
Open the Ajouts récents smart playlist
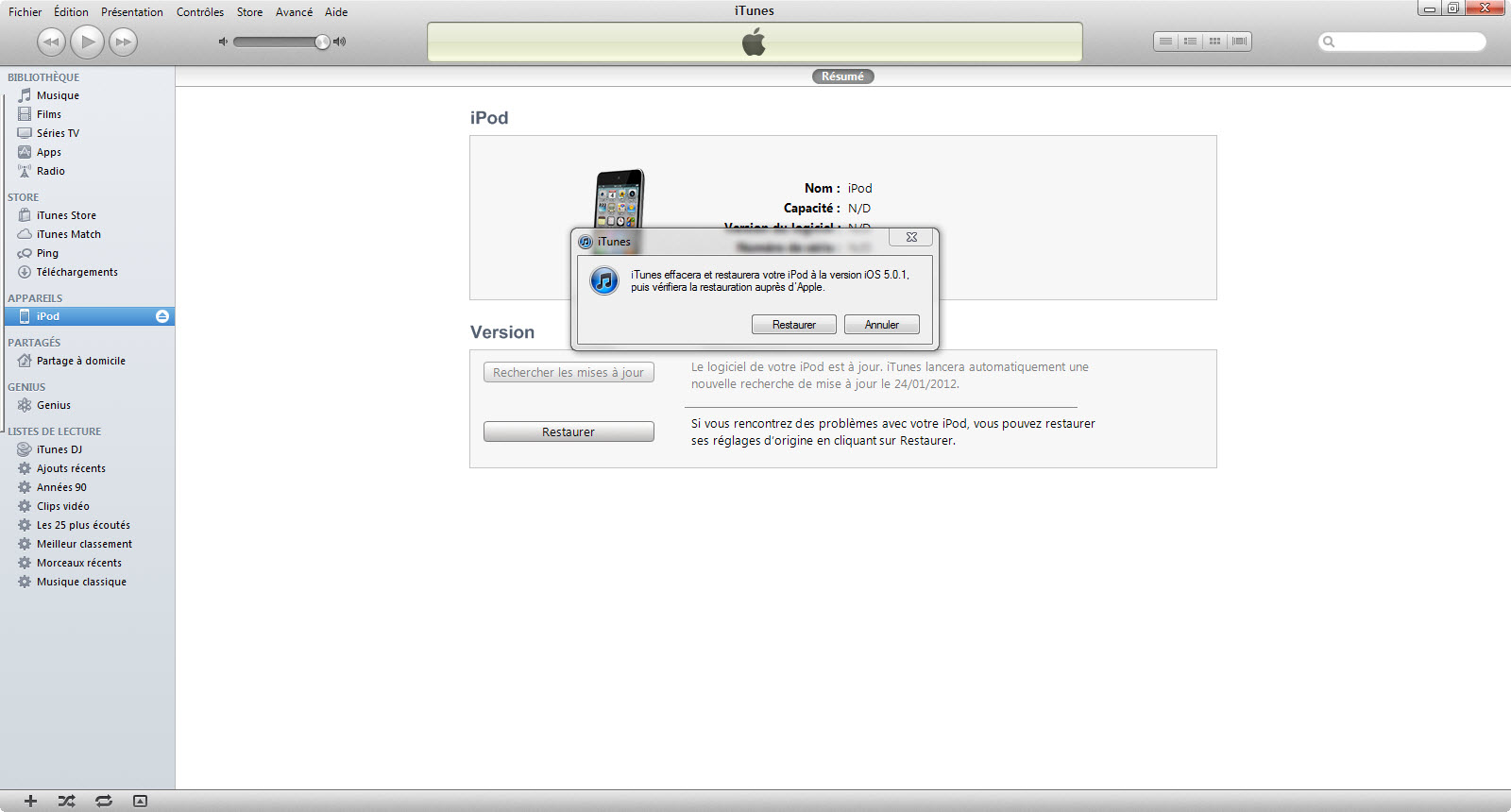coord(71,468)
